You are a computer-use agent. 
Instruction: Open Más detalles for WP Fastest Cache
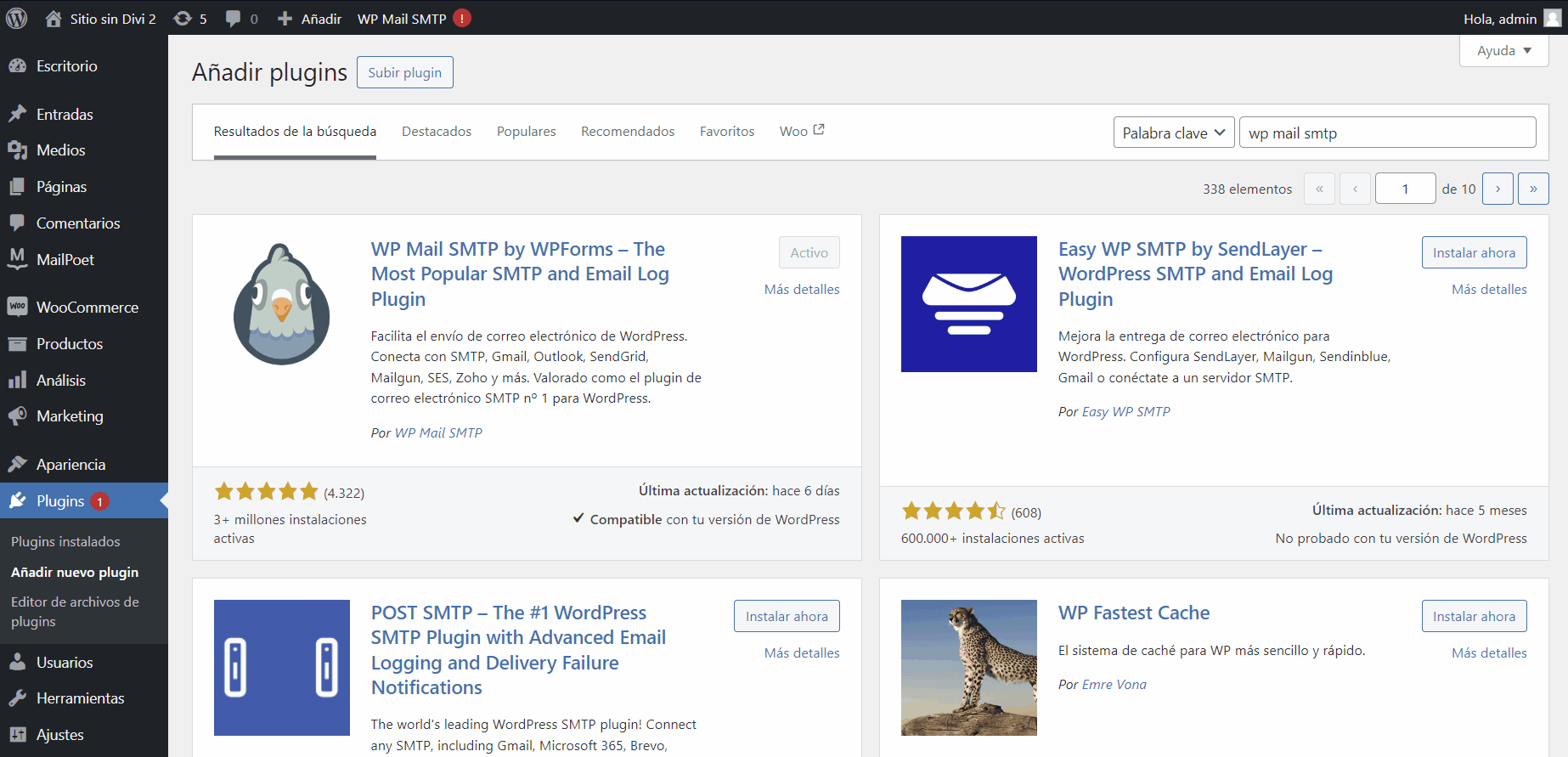1488,652
